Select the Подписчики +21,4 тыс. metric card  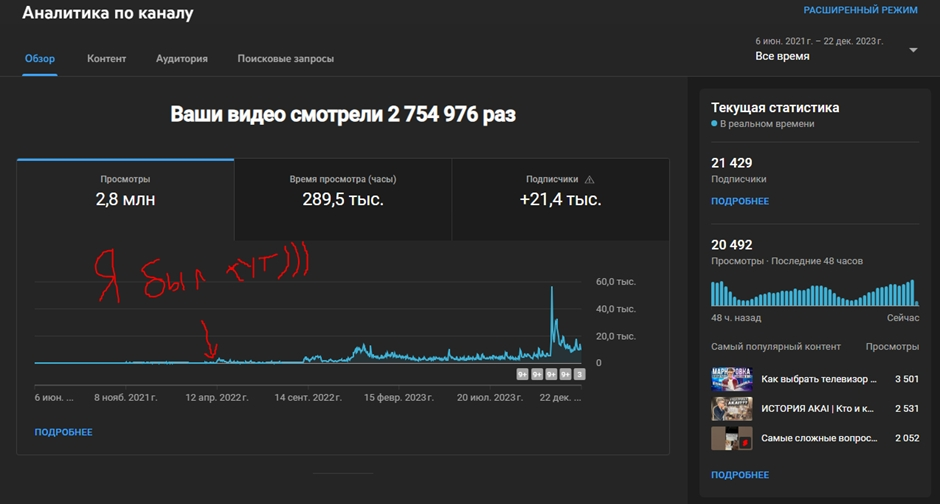coord(561,200)
